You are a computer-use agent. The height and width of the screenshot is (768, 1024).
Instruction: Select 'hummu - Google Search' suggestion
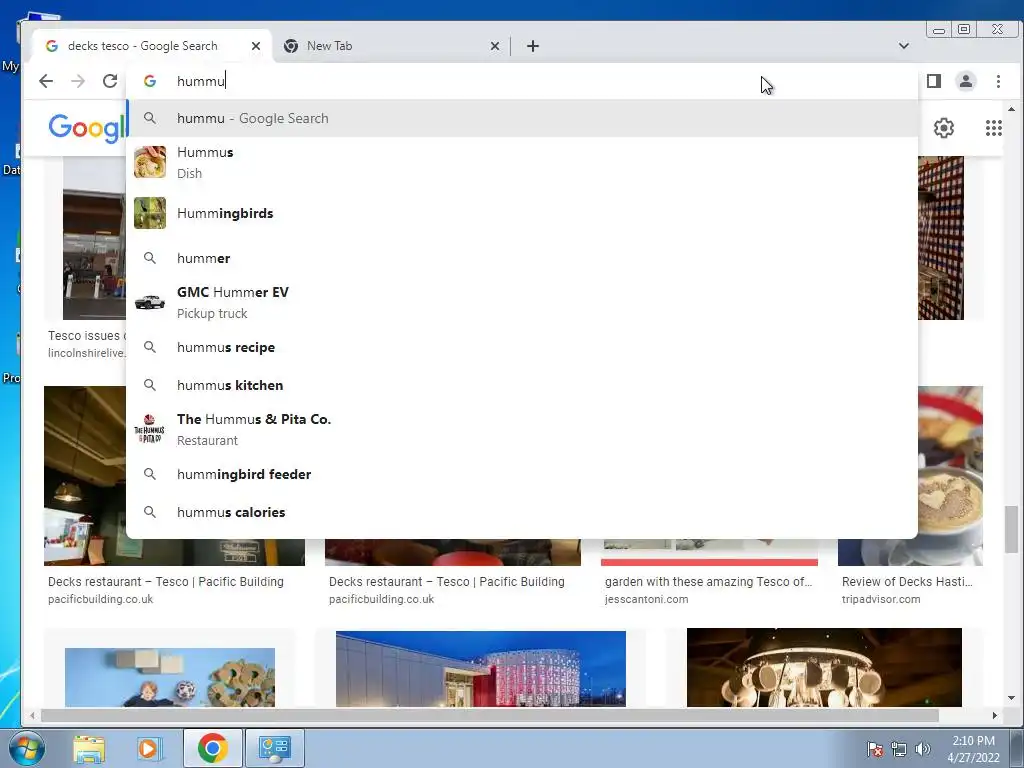coord(522,118)
